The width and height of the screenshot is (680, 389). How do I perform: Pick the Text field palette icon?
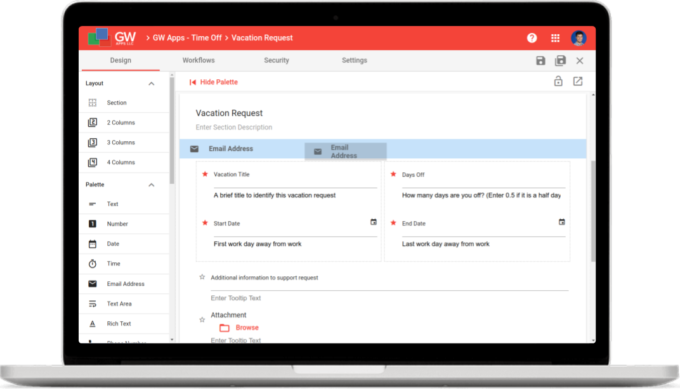click(92, 204)
